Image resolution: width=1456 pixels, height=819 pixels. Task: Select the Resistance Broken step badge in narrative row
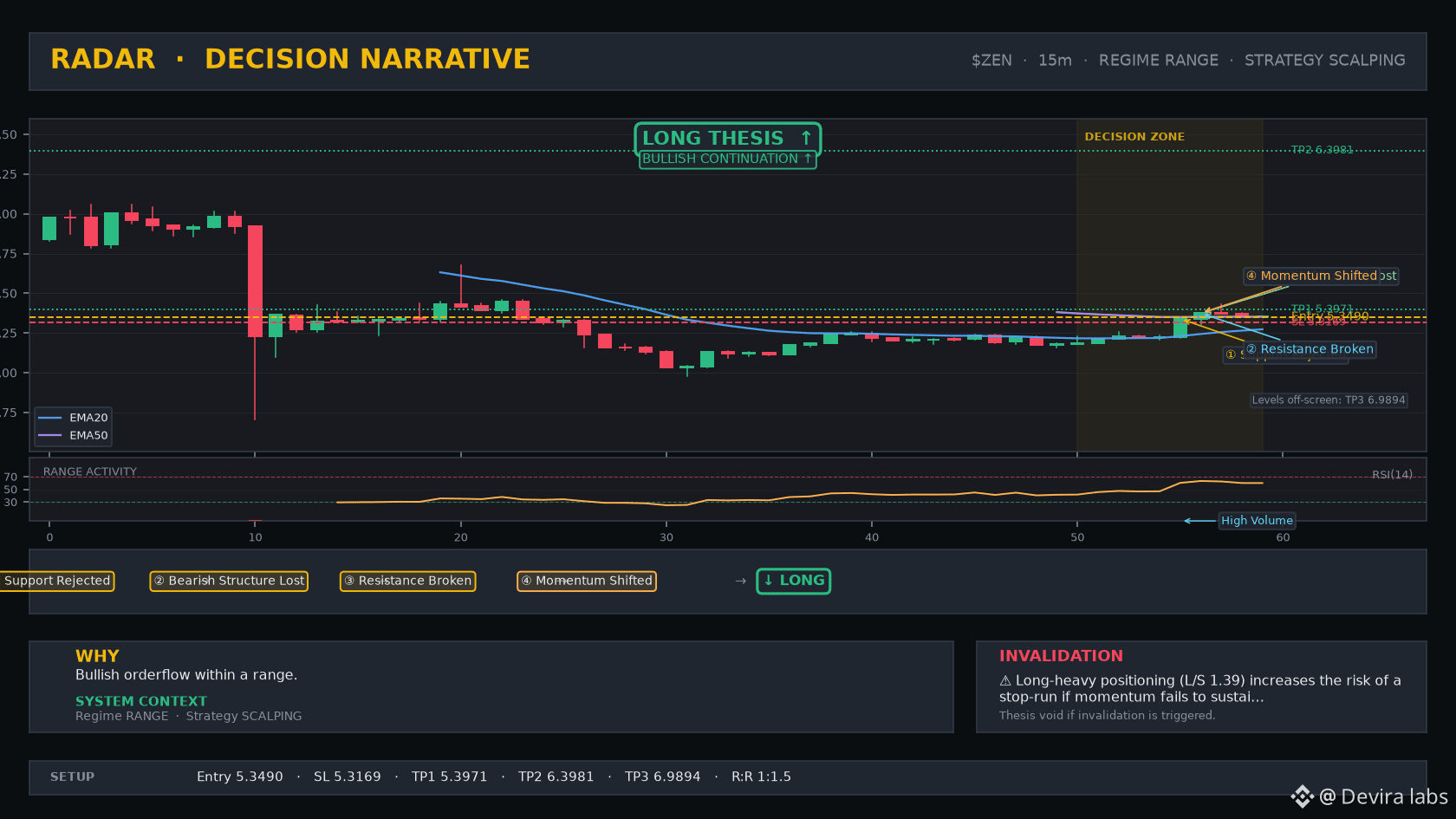[x=407, y=581]
